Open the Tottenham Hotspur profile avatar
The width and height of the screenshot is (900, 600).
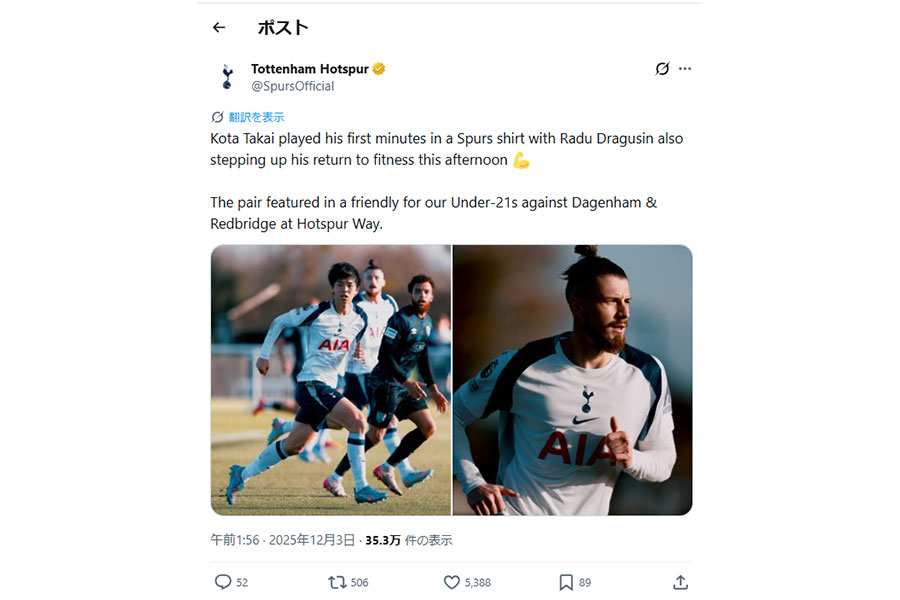[227, 77]
